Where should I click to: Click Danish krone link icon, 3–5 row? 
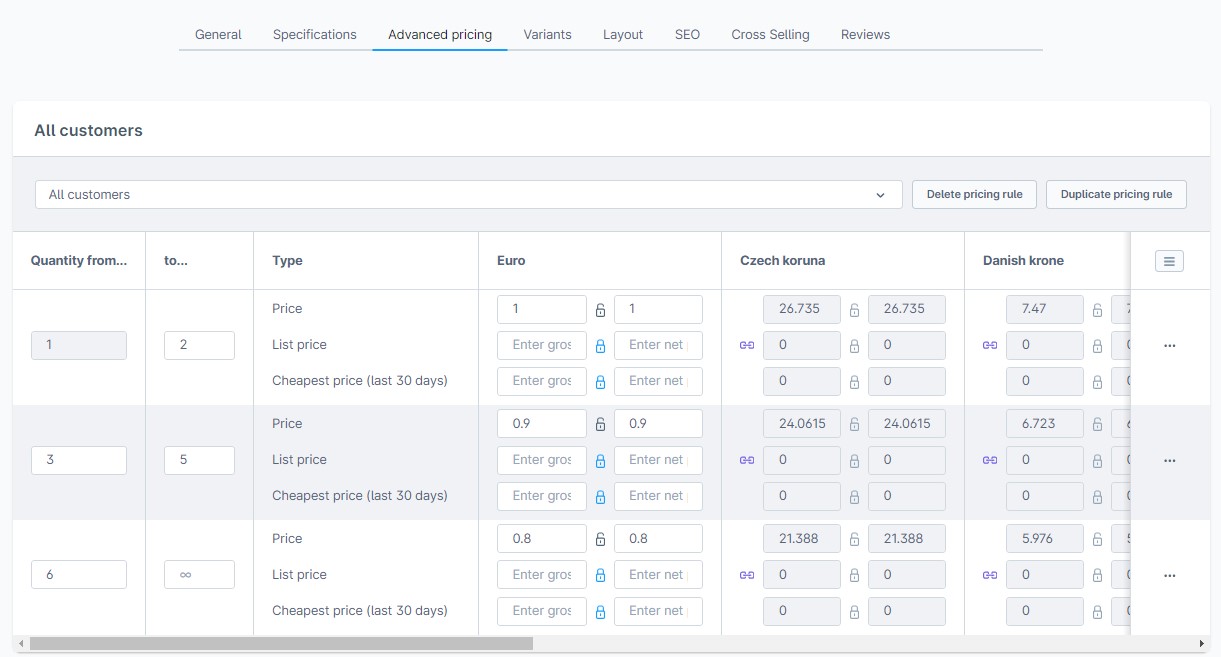pyautogui.click(x=990, y=460)
